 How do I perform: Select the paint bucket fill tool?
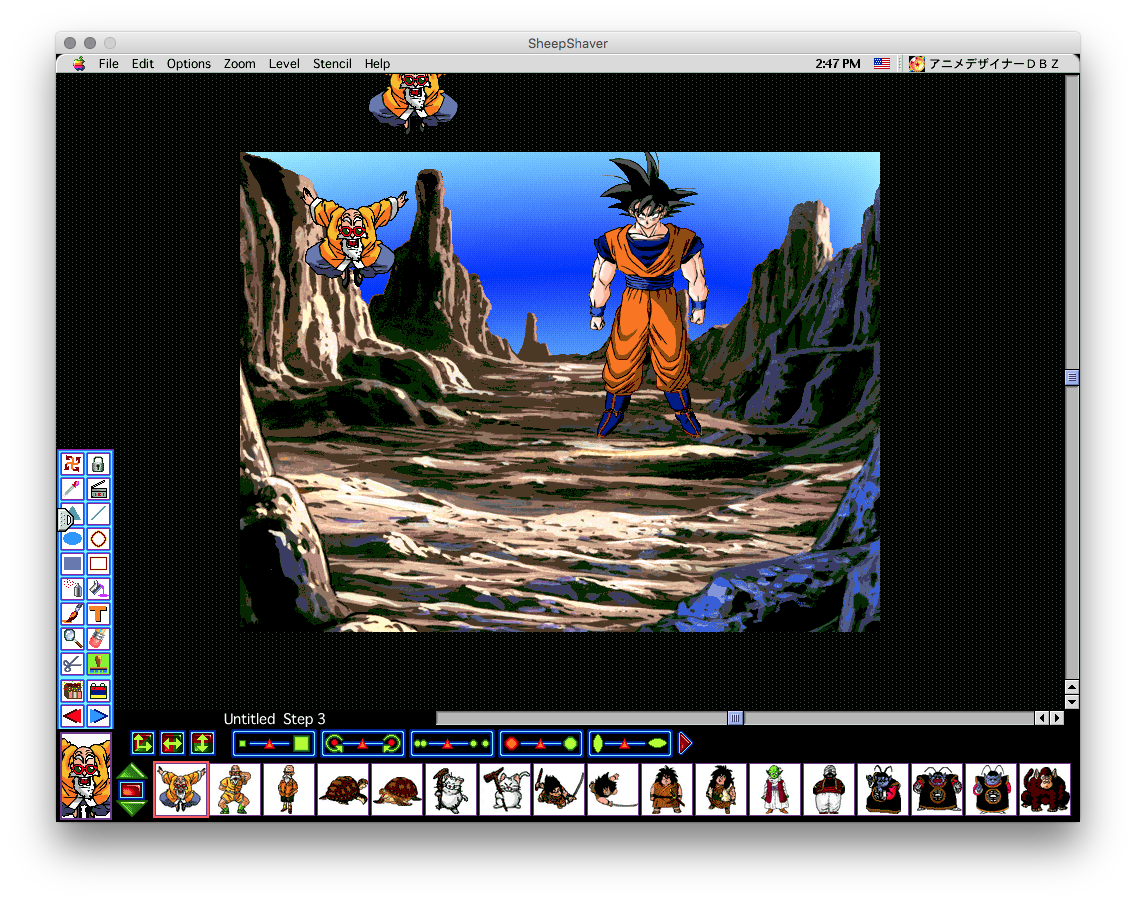point(99,589)
